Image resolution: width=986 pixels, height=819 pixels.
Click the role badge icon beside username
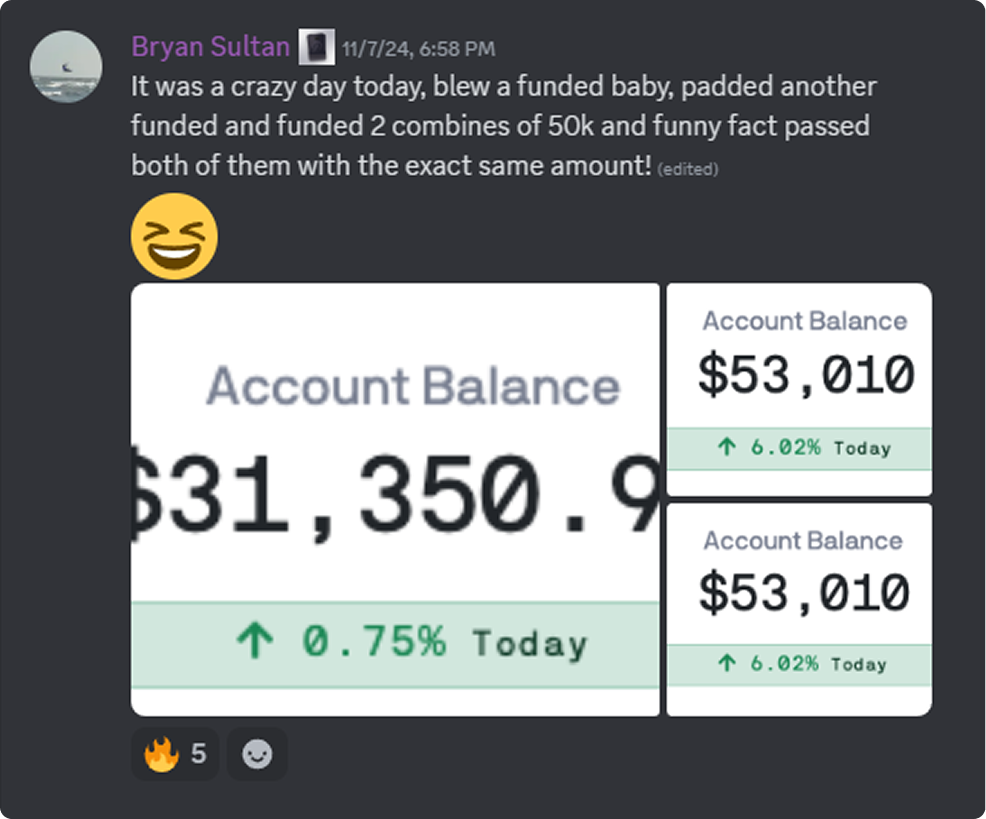pyautogui.click(x=316, y=47)
